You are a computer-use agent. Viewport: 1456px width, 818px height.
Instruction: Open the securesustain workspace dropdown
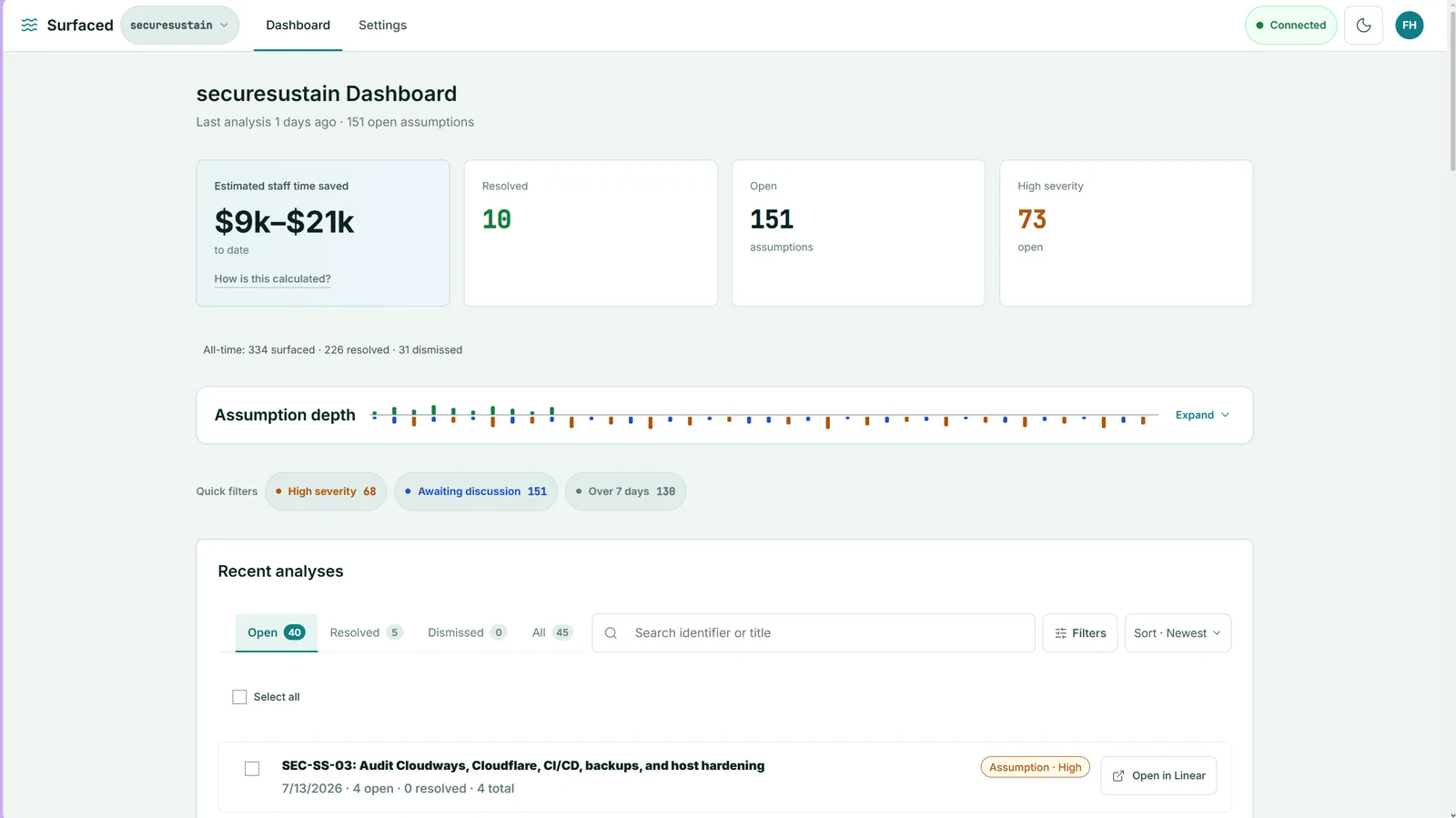(179, 25)
